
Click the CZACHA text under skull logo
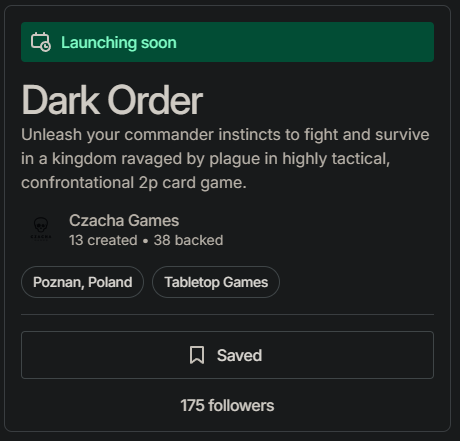pyautogui.click(x=41, y=237)
